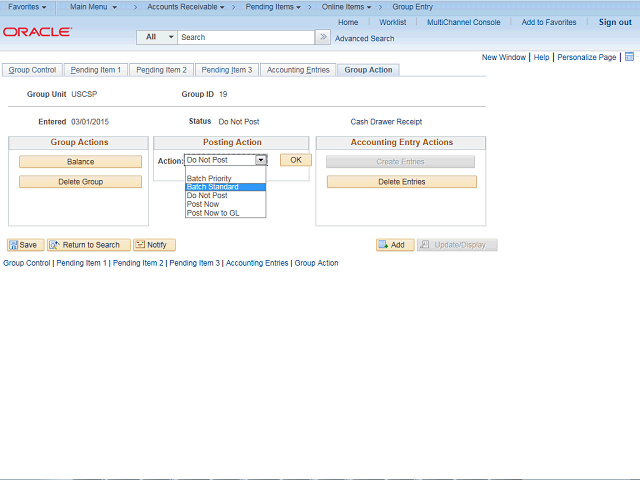The width and height of the screenshot is (640, 480).
Task: Choose Batch Priority in Action list
Action: pos(225,178)
